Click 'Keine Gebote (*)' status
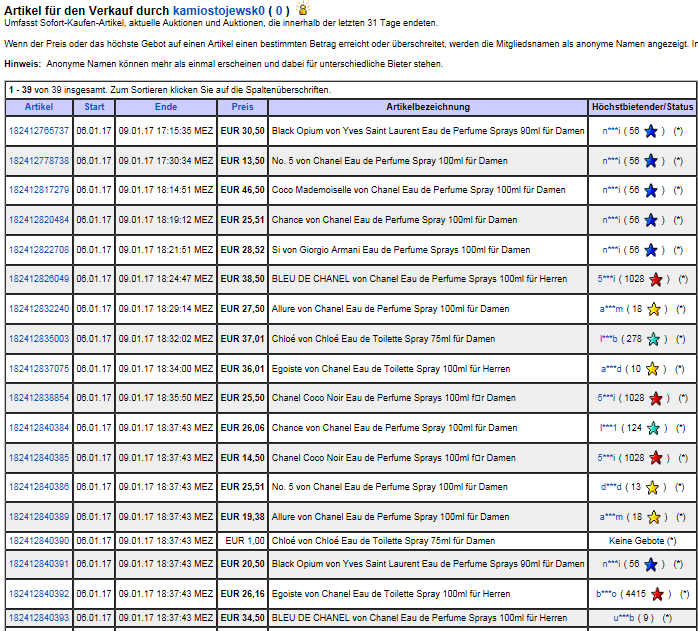The height and width of the screenshot is (631, 698). click(x=642, y=541)
